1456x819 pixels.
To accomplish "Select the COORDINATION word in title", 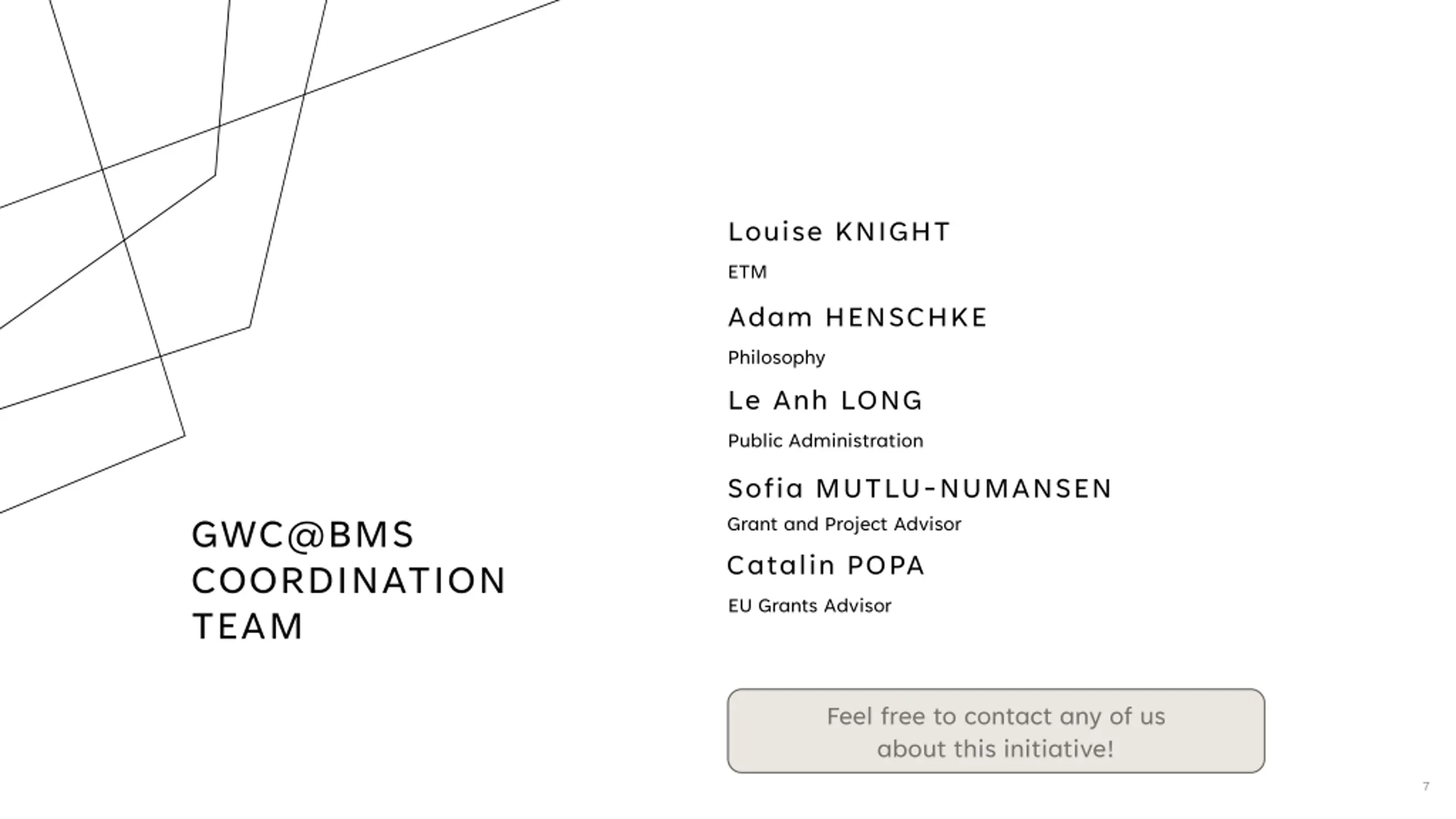I will click(349, 581).
